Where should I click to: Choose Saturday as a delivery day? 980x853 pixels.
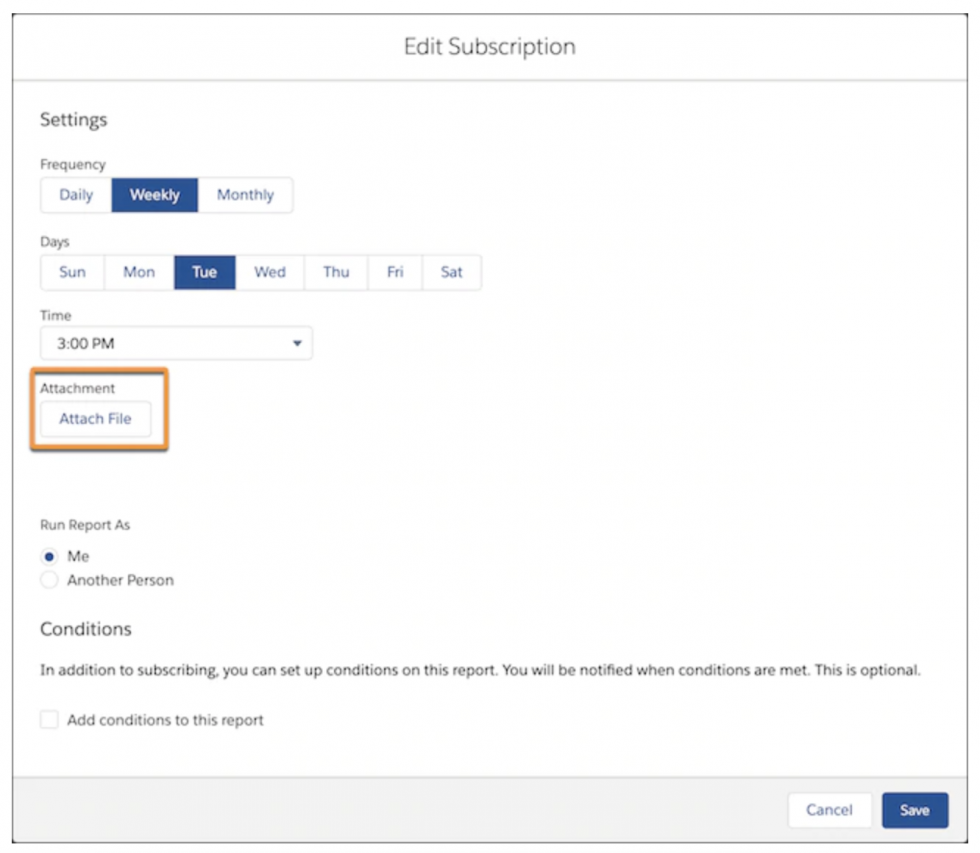pyautogui.click(x=451, y=272)
